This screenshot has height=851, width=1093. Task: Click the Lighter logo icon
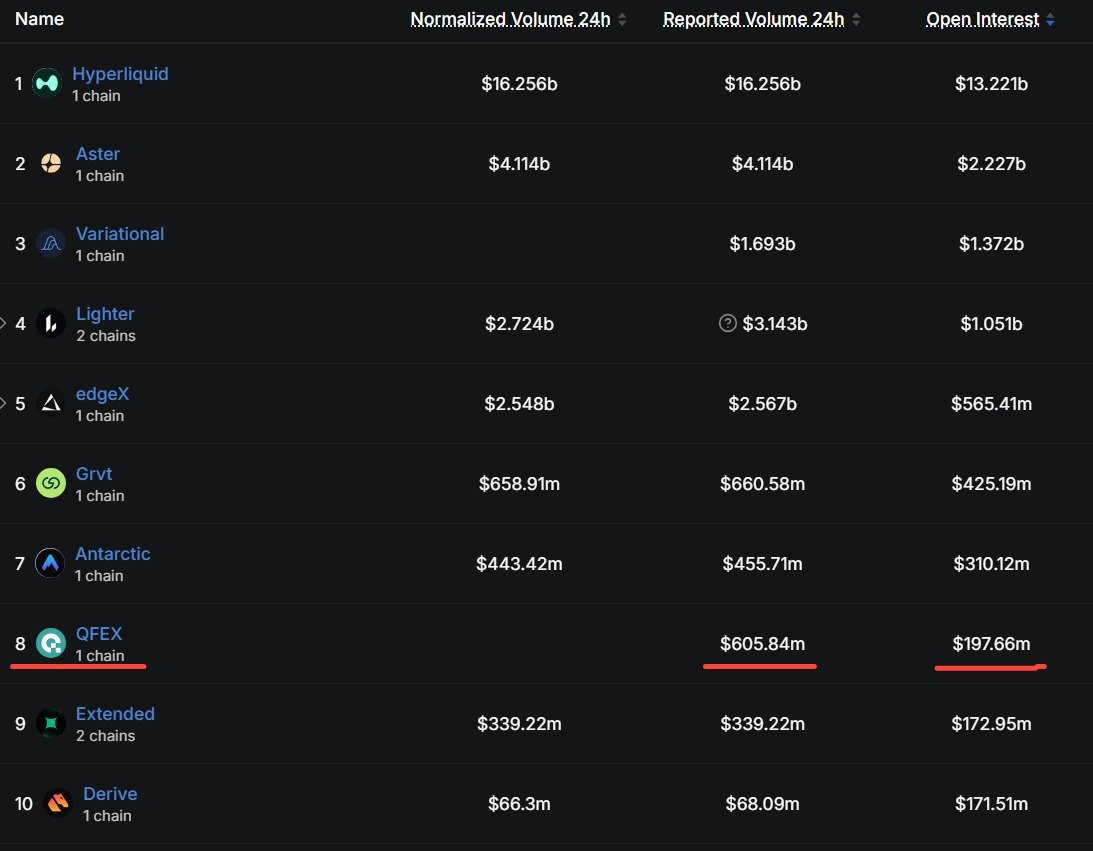[x=51, y=323]
